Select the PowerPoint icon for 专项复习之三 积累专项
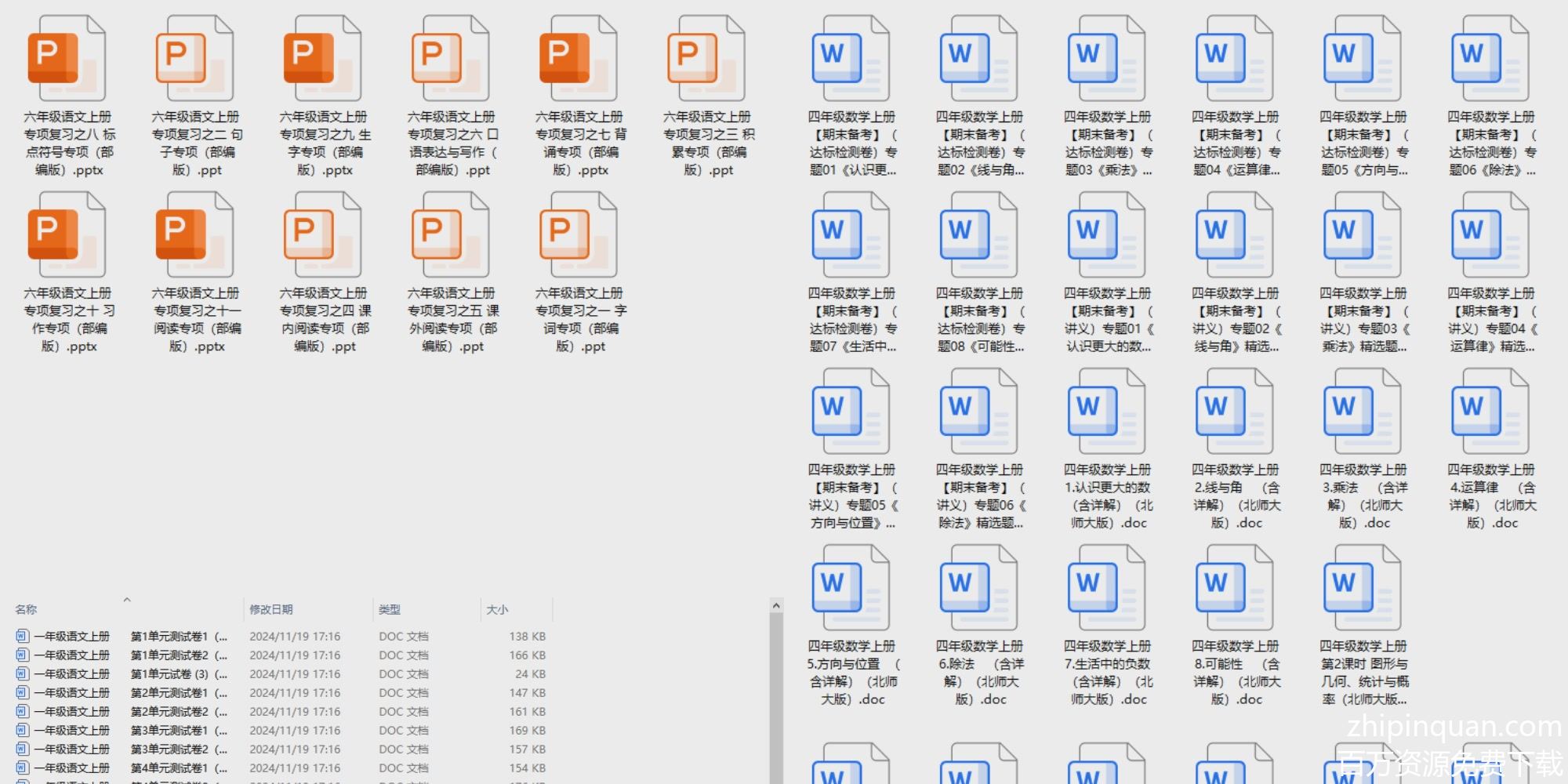Viewport: 1568px width, 784px height. (706, 59)
